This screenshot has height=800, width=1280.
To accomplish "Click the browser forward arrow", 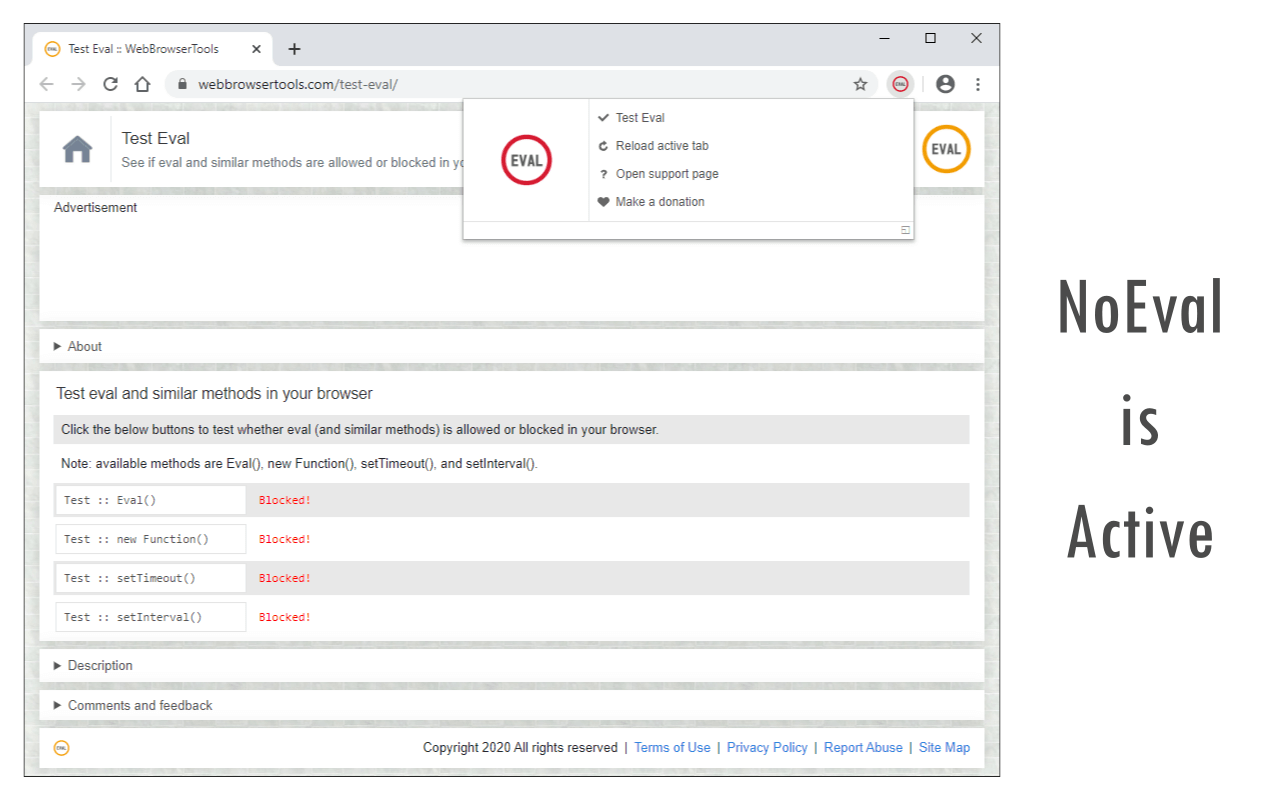I will (x=79, y=84).
